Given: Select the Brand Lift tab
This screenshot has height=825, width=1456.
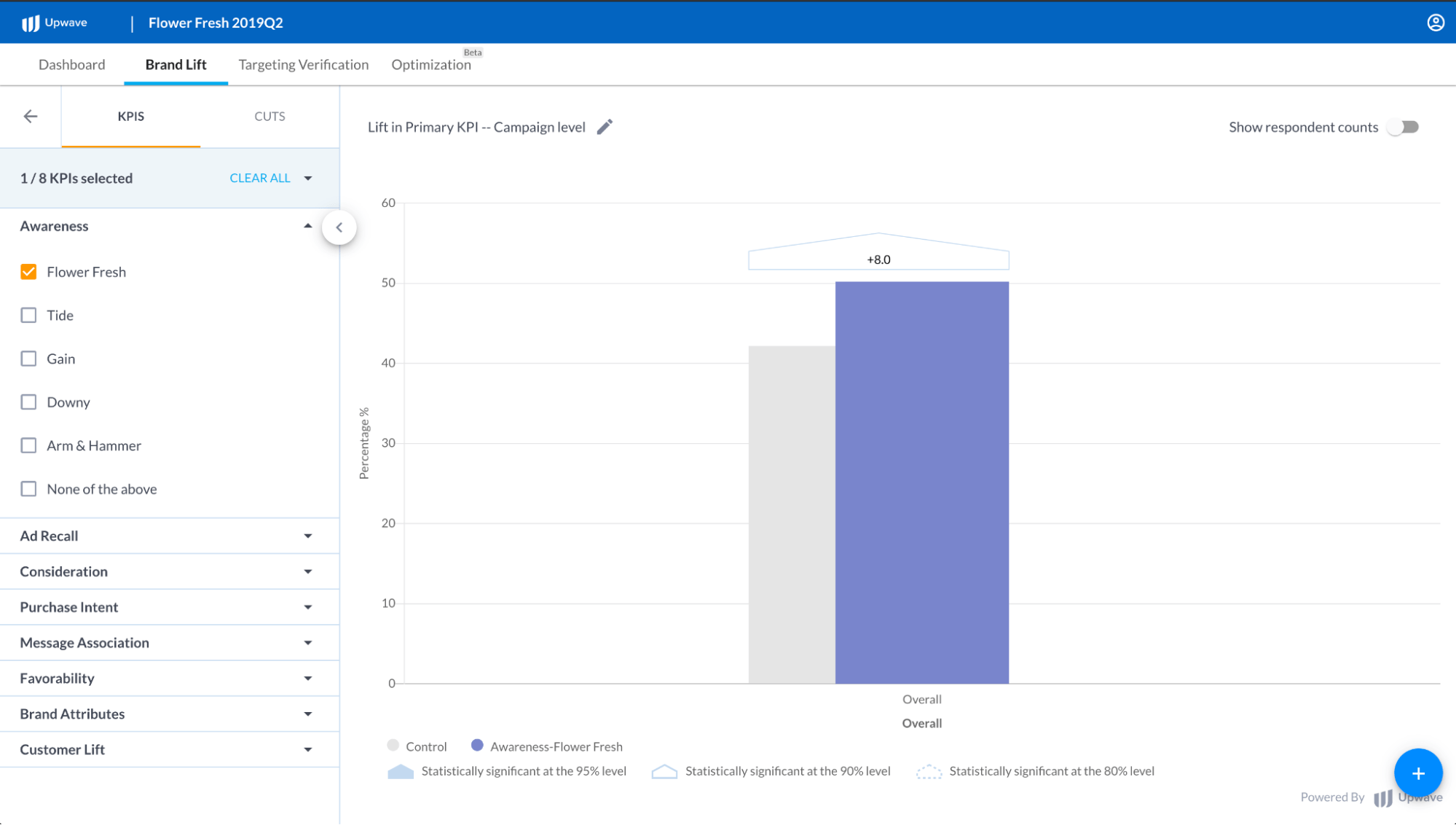Looking at the screenshot, I should (x=176, y=64).
